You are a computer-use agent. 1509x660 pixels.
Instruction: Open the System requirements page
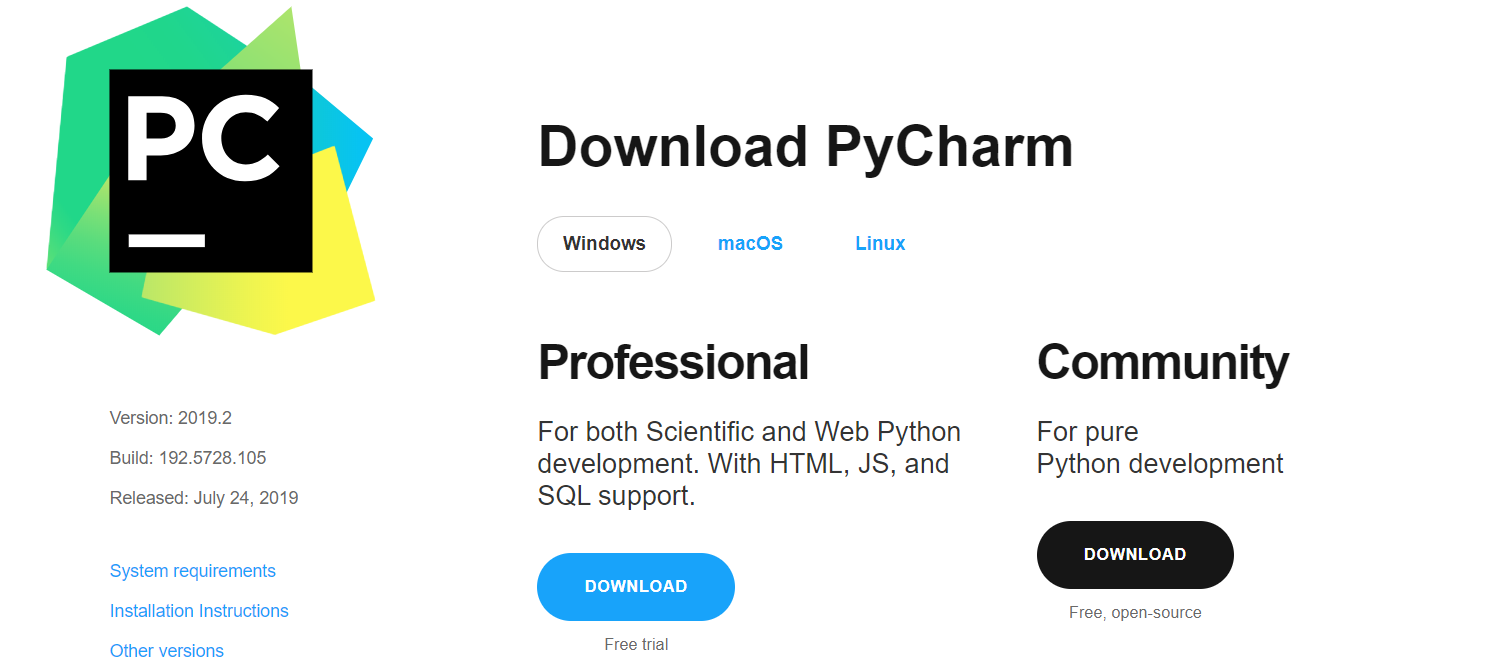tap(192, 570)
